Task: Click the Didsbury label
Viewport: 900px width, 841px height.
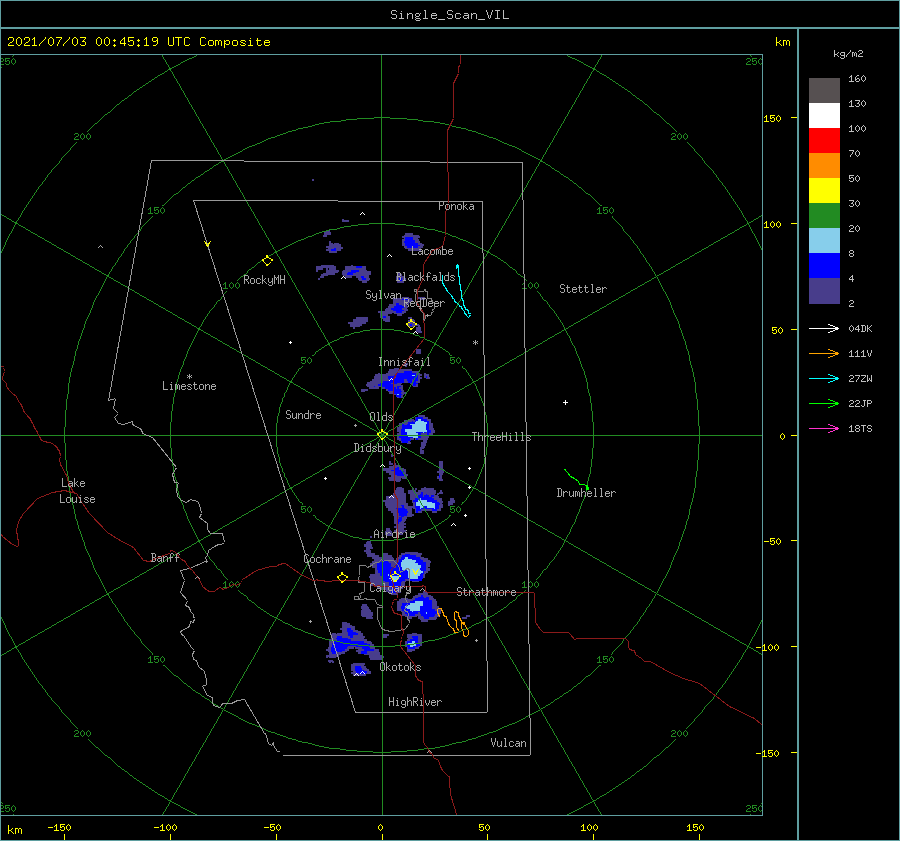Action: pyautogui.click(x=377, y=448)
